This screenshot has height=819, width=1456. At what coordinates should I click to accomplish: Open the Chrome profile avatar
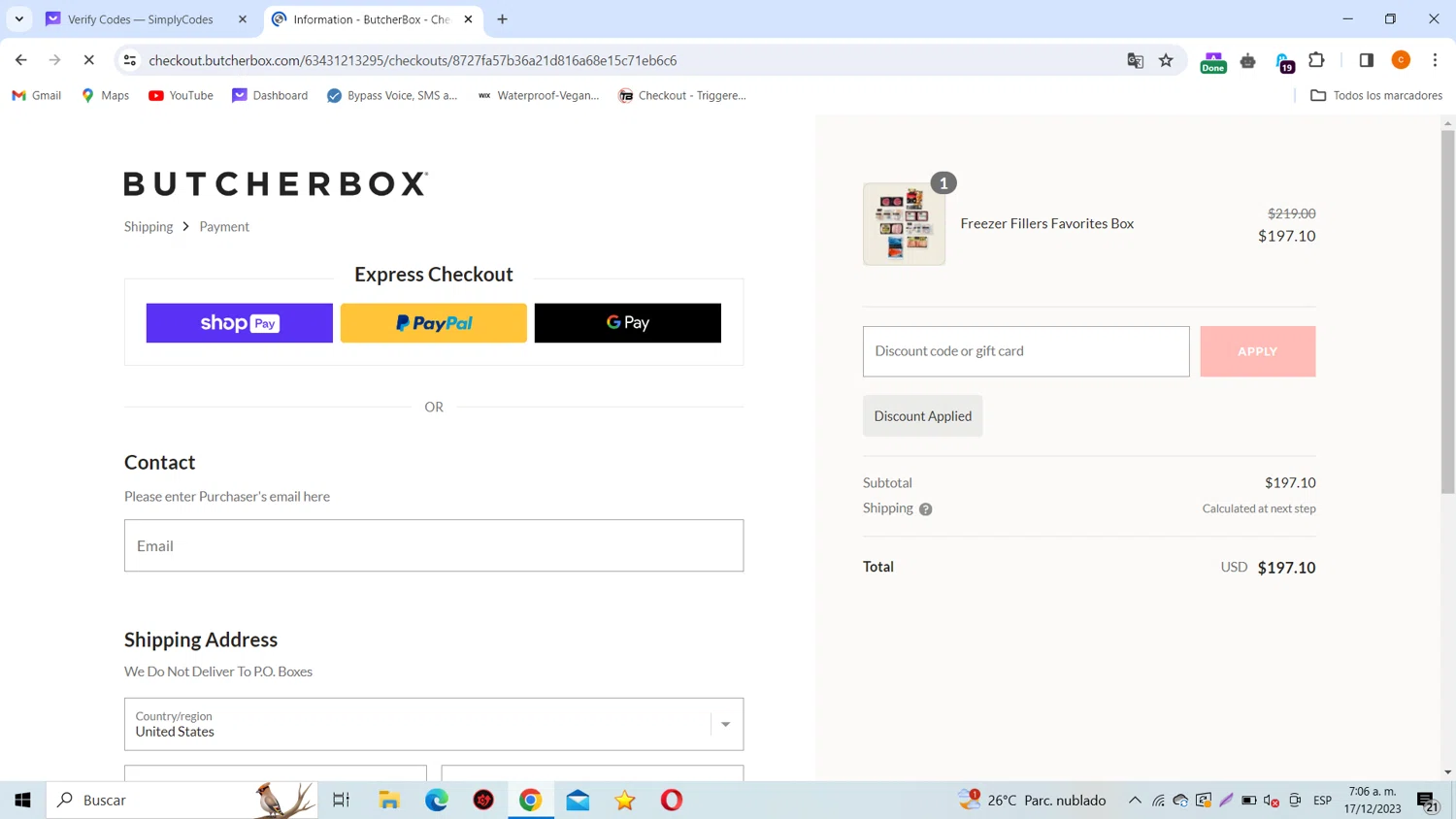click(x=1401, y=60)
